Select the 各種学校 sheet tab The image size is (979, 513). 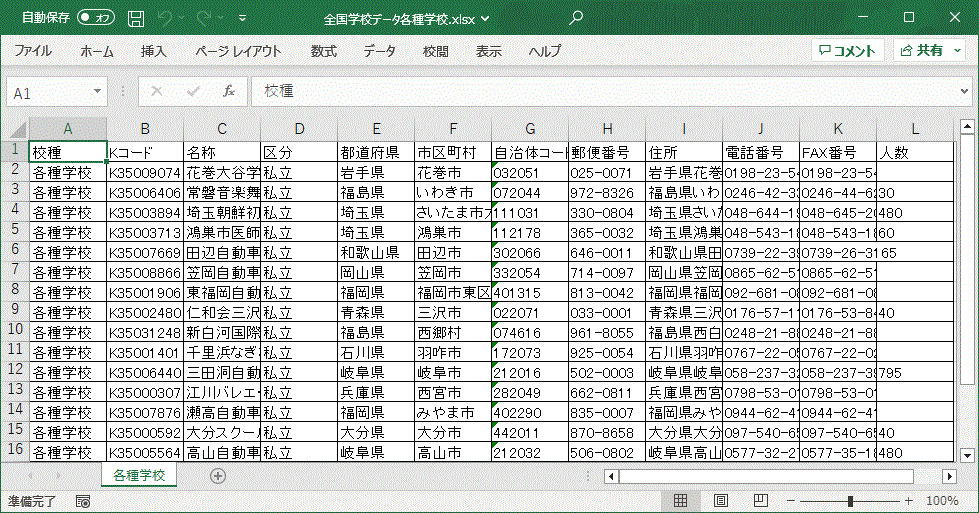(x=139, y=476)
